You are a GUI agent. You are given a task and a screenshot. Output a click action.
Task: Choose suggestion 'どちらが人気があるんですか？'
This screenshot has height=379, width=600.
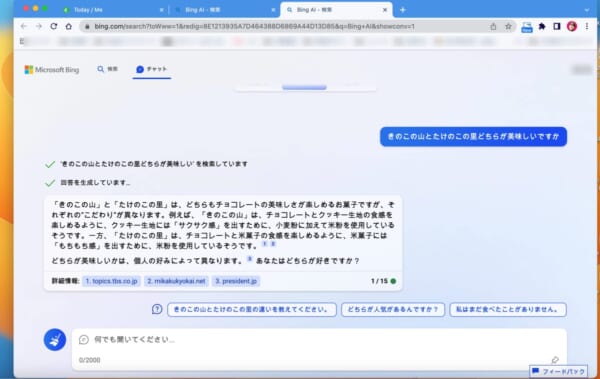[393, 309]
